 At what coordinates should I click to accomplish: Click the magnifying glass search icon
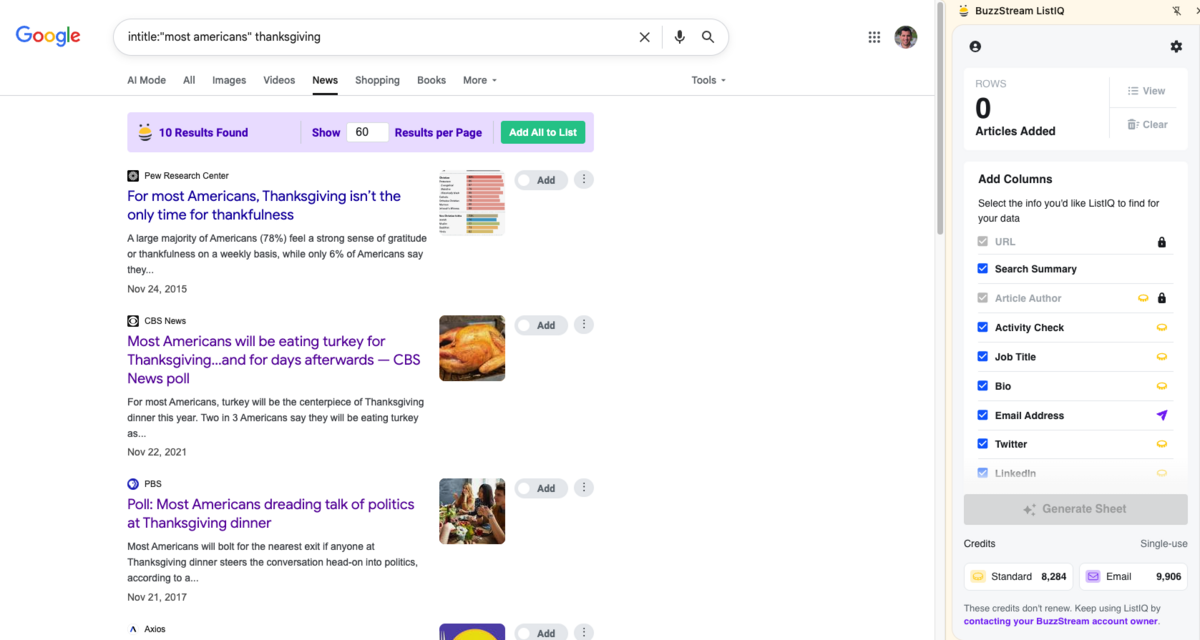(708, 37)
